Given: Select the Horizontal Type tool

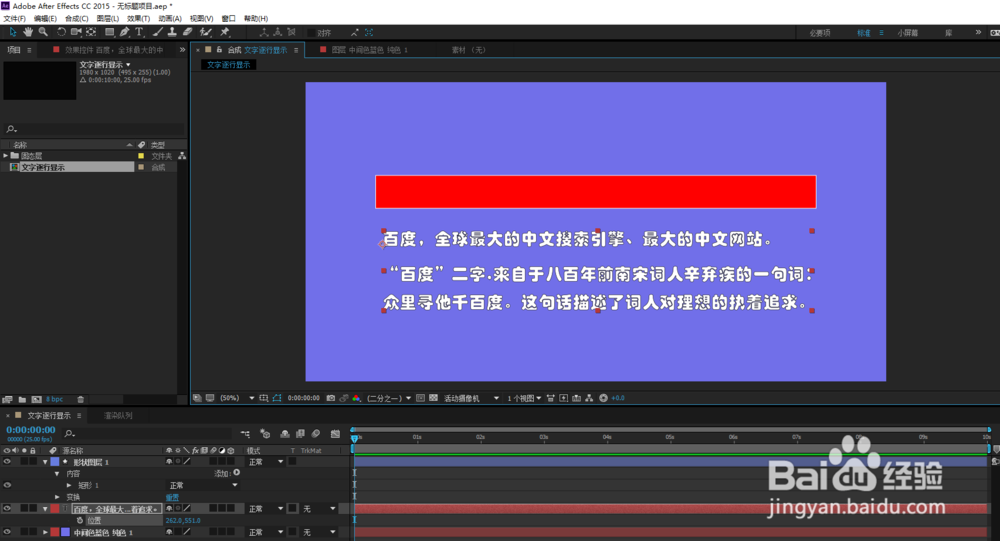Looking at the screenshot, I should tap(139, 31).
